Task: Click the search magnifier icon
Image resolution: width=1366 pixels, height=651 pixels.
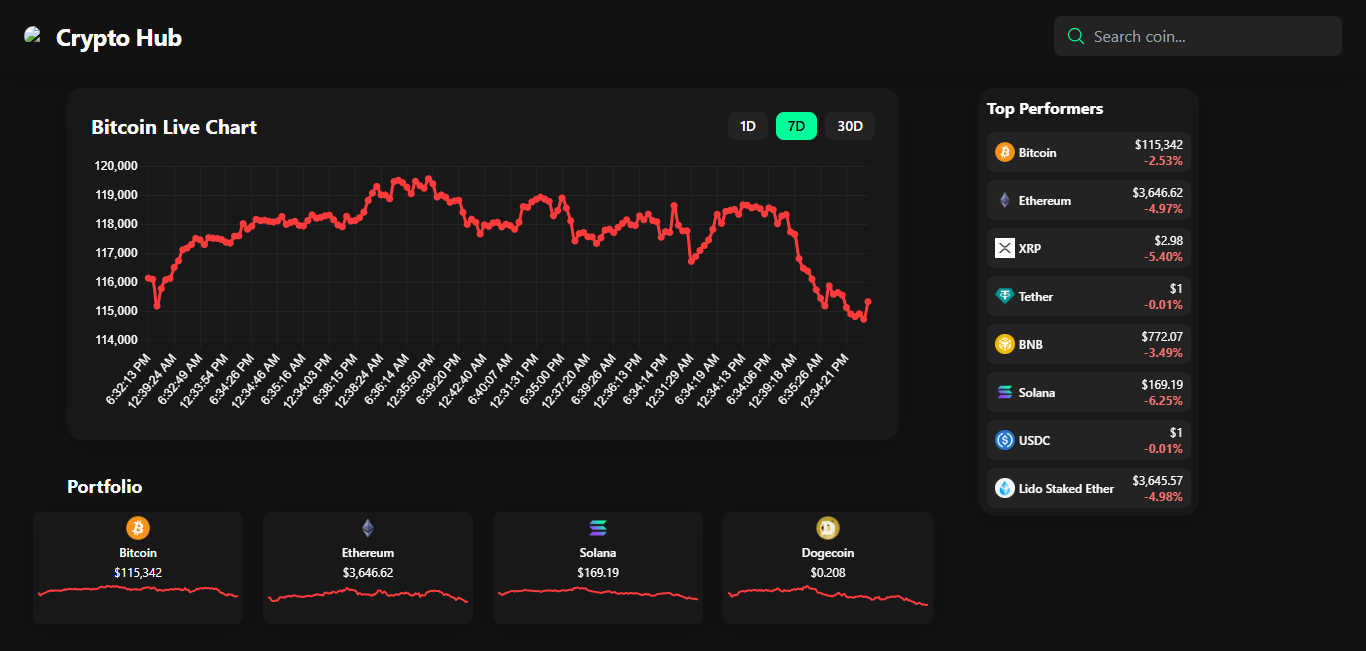Action: (1076, 36)
